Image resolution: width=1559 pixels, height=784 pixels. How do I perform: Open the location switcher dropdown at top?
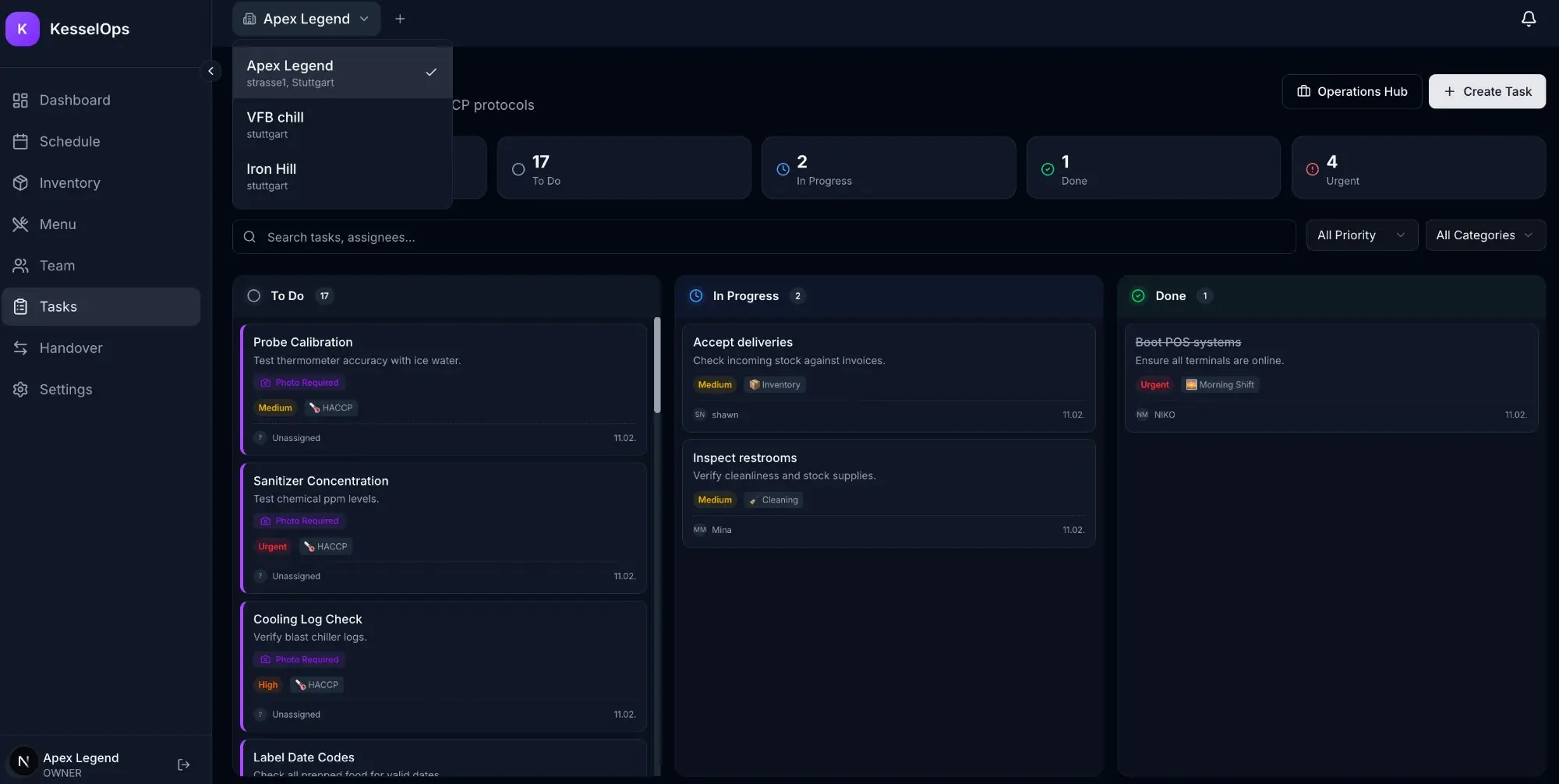[307, 19]
